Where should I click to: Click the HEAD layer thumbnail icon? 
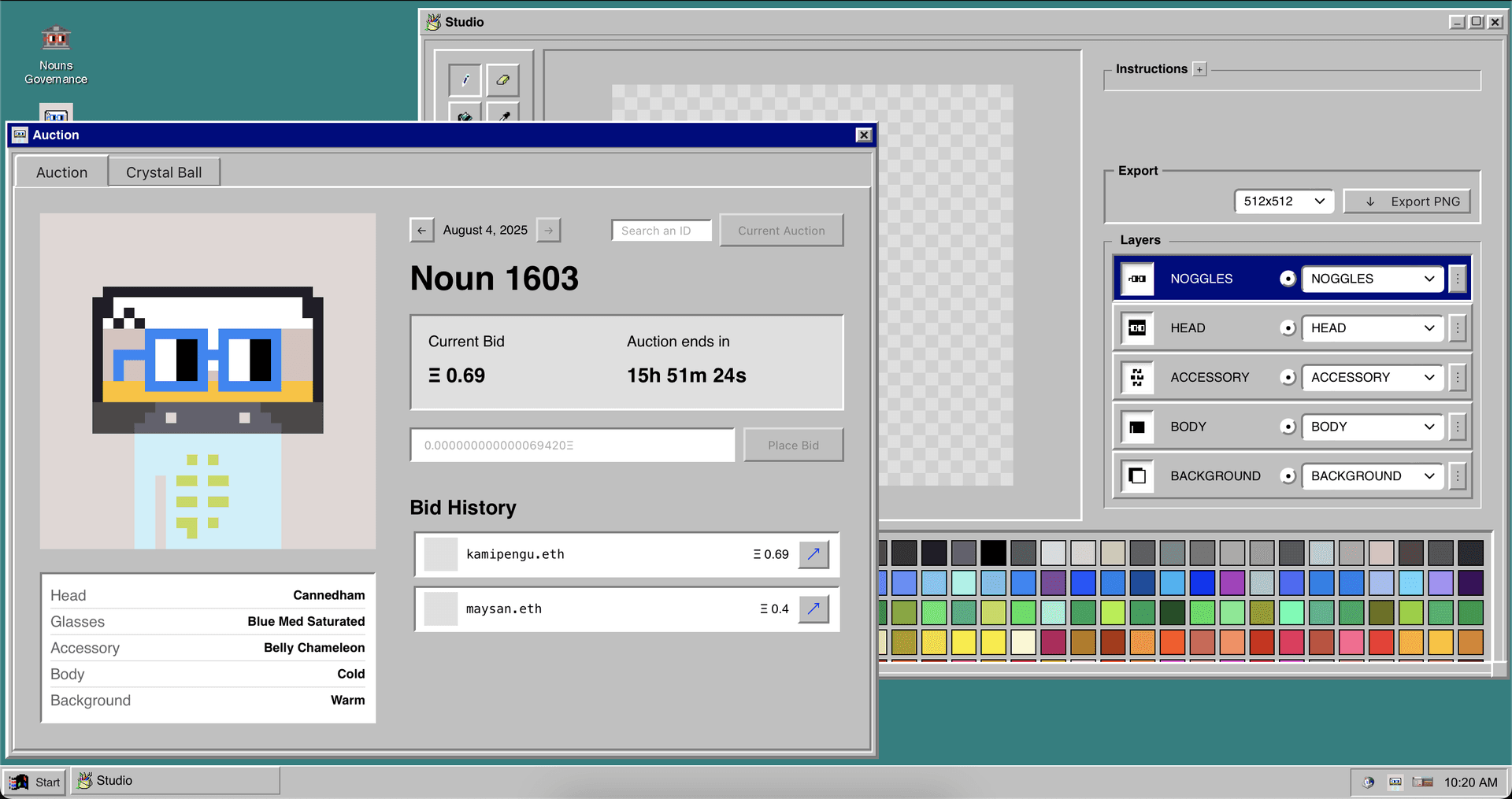pos(1137,328)
